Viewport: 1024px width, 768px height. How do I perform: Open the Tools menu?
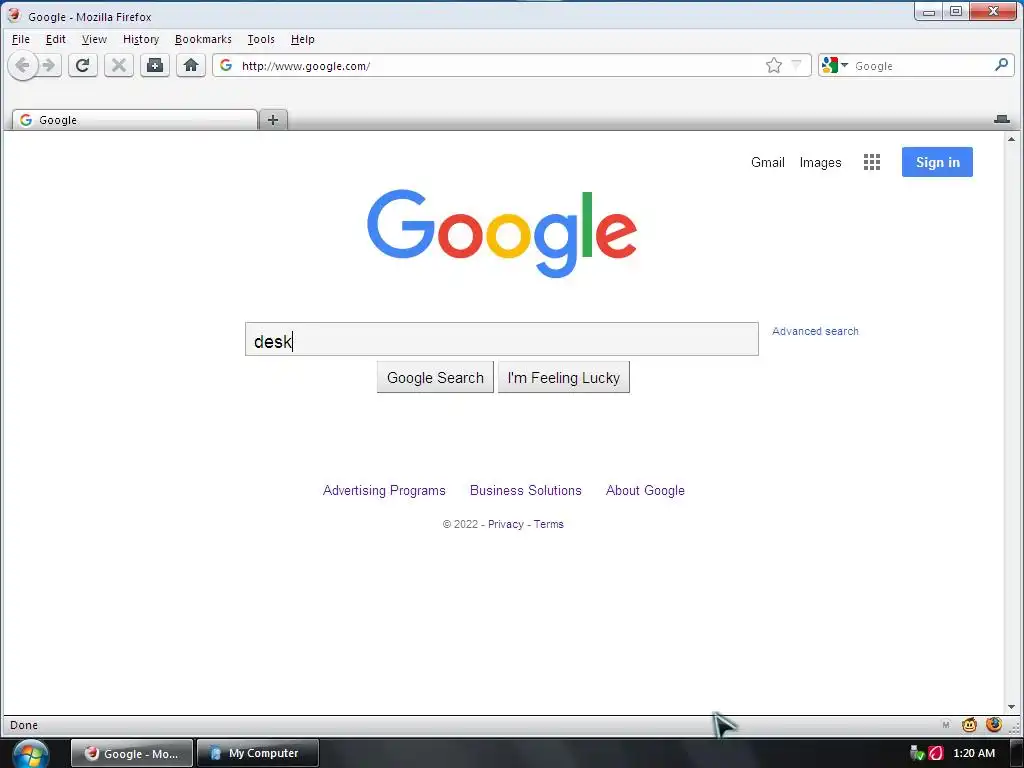(x=261, y=39)
